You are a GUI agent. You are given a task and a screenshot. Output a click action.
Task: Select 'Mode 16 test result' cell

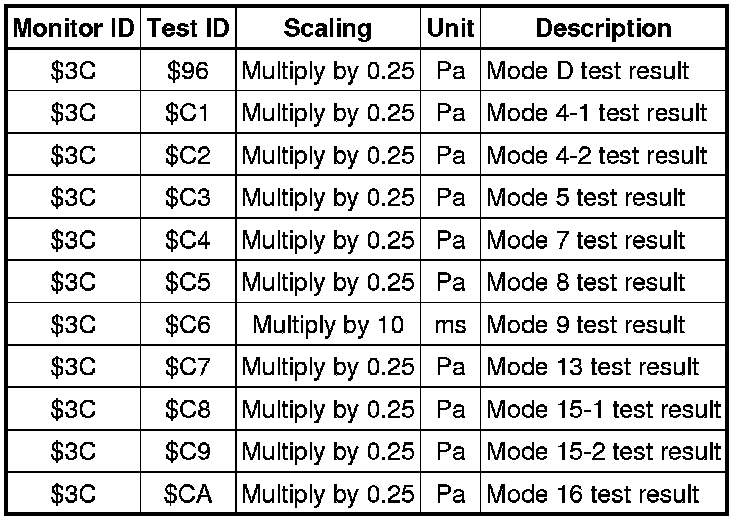click(592, 494)
